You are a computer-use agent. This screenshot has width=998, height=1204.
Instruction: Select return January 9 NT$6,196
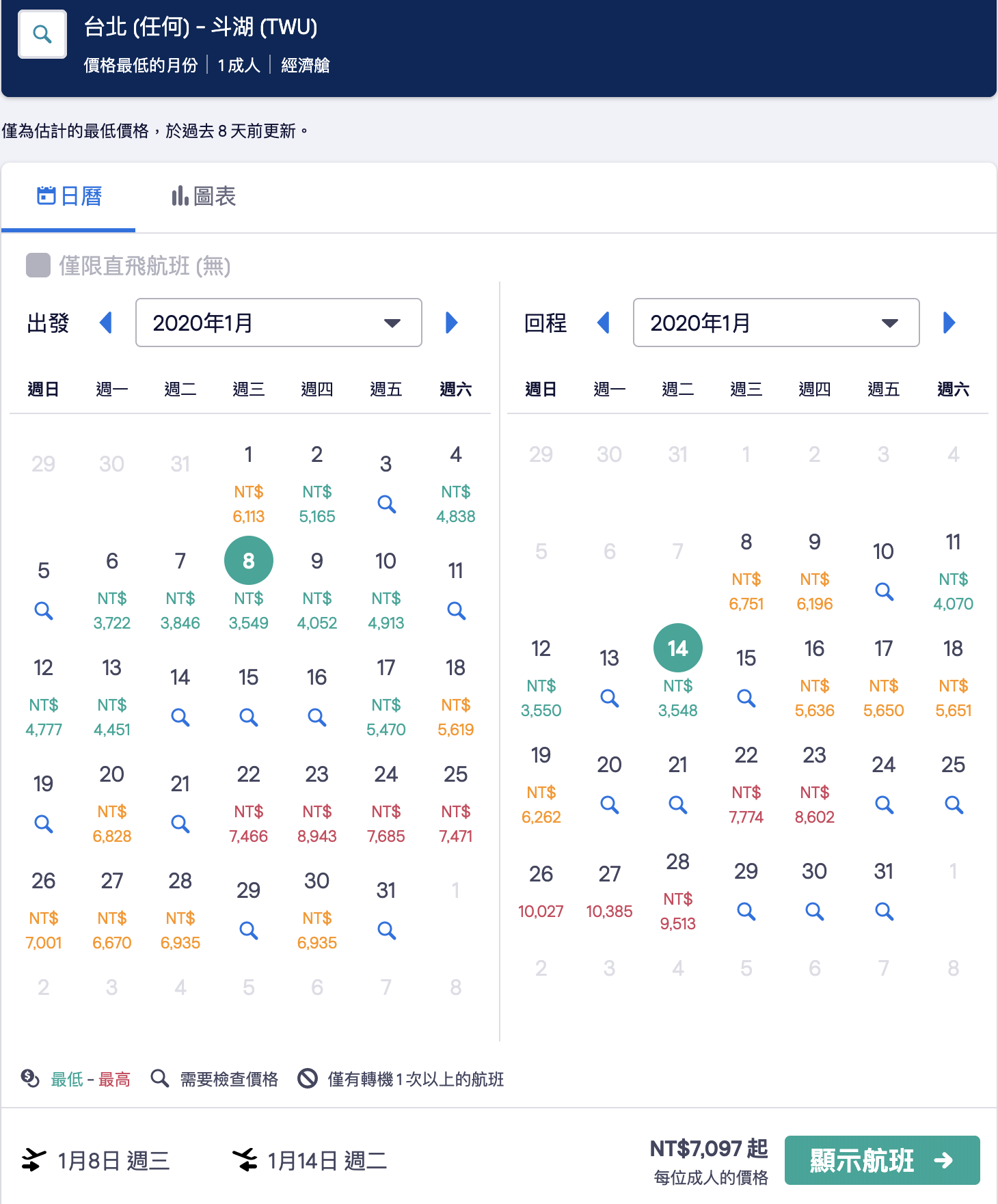(x=815, y=572)
